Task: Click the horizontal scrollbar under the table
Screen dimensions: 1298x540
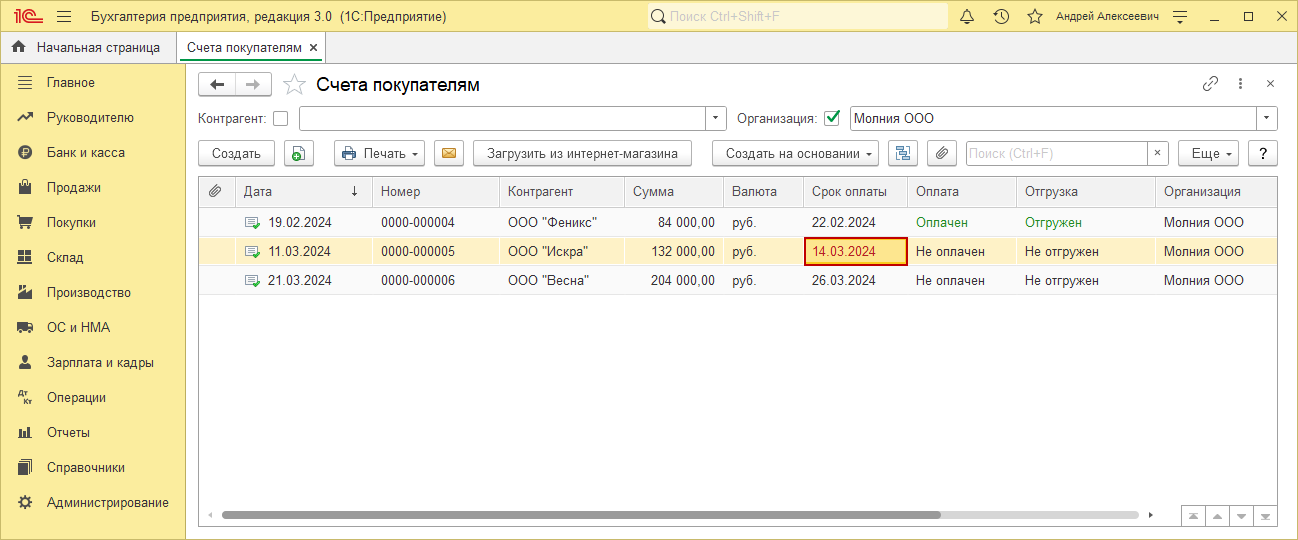Action: [x=580, y=515]
